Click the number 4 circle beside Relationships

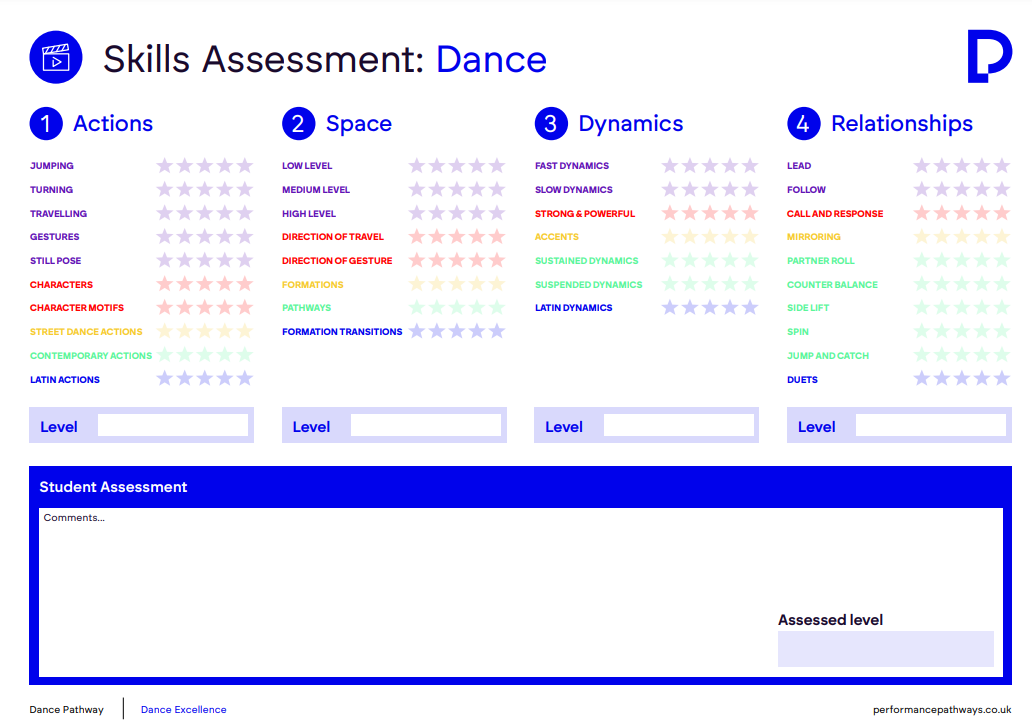(804, 124)
